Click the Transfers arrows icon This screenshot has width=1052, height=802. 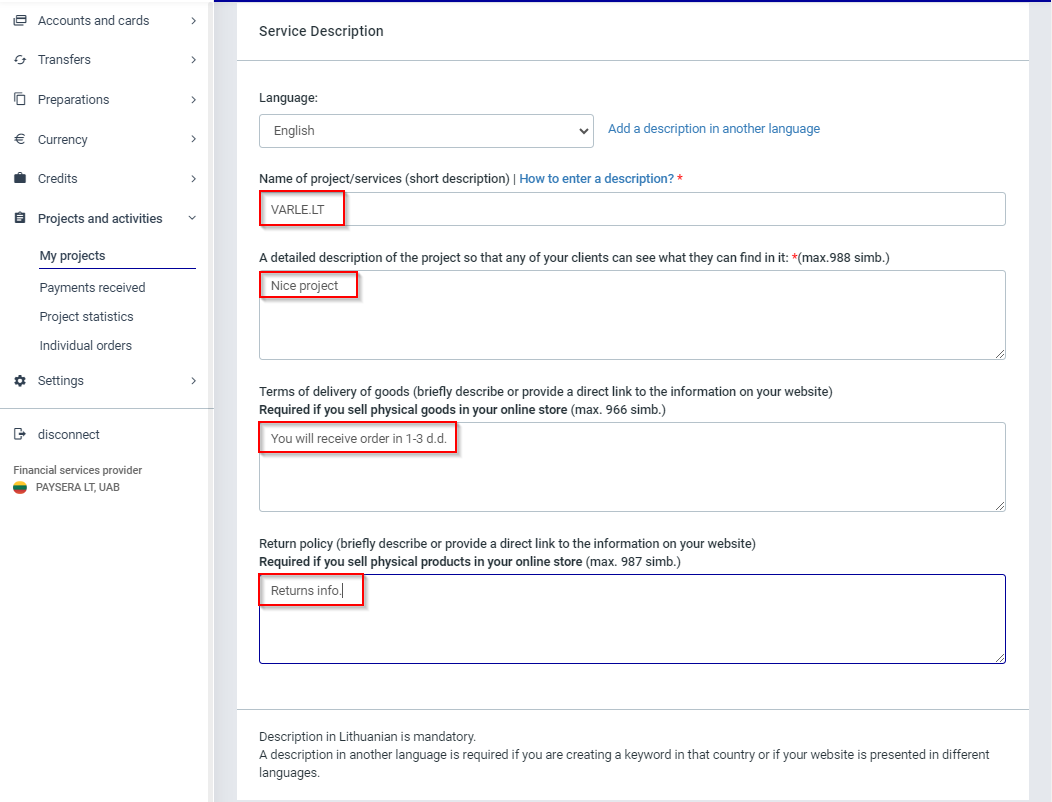[x=20, y=60]
